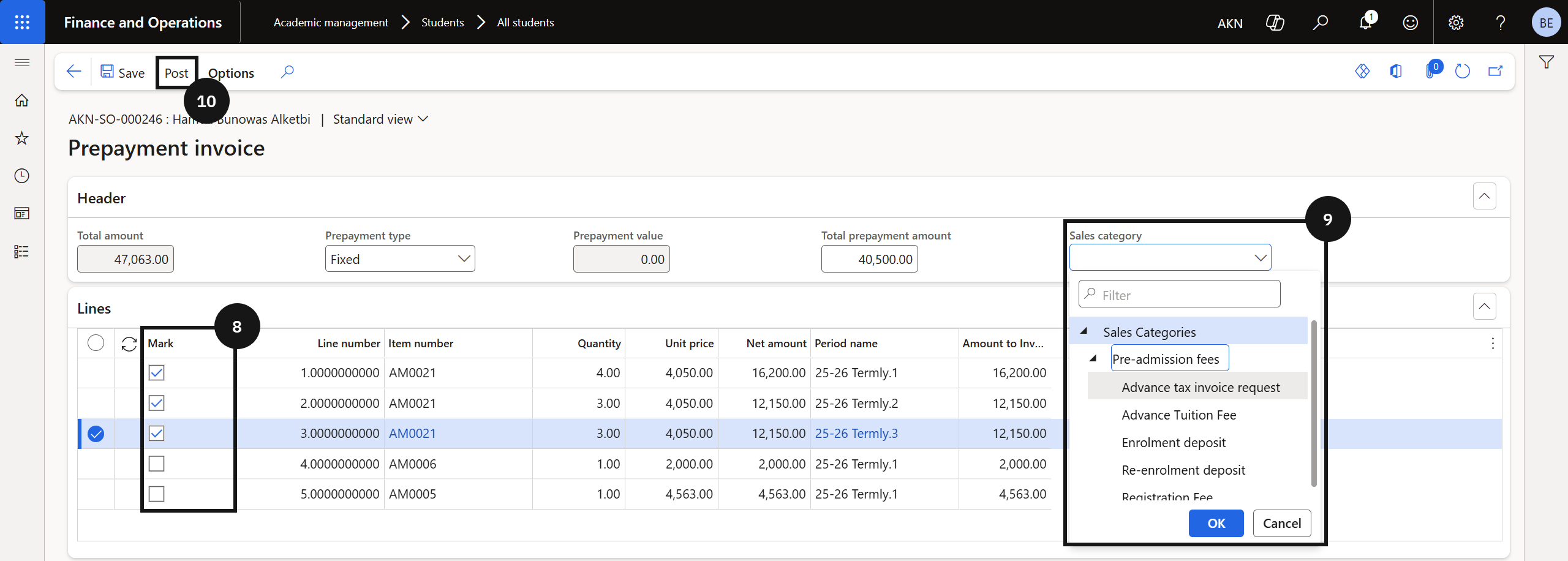Image resolution: width=1568 pixels, height=561 pixels.
Task: Click Save in the action bar
Action: [x=123, y=73]
